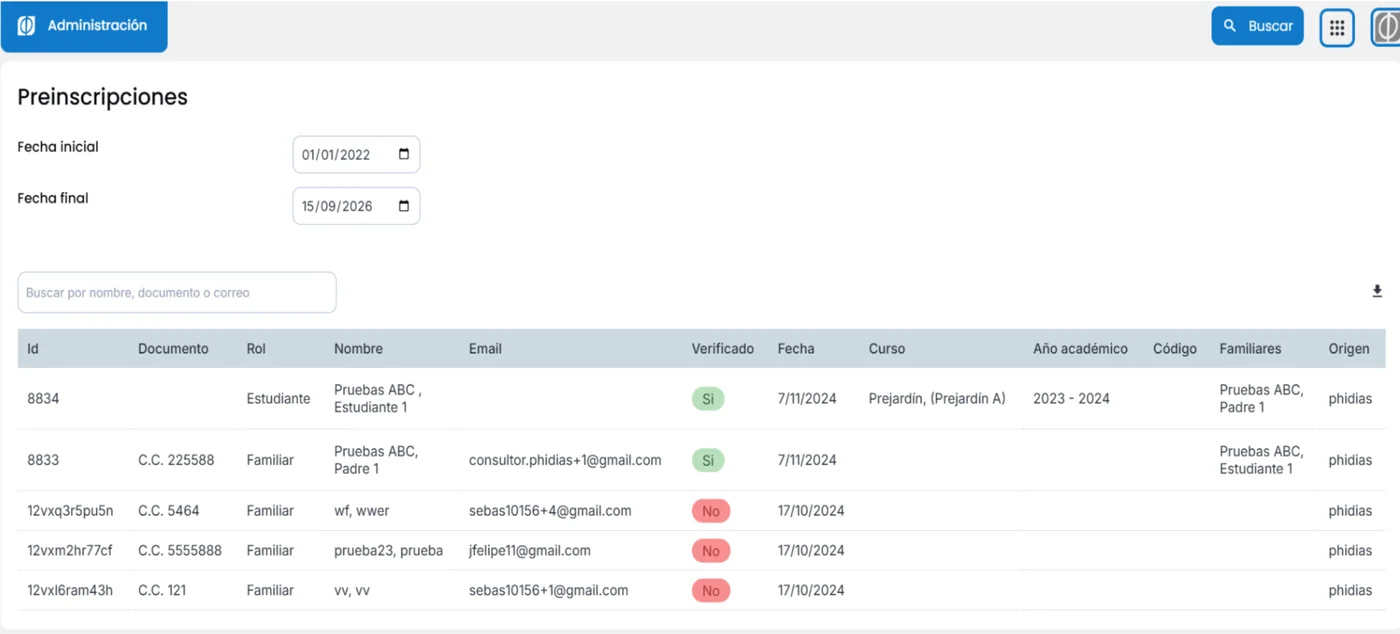Screen dimensions: 1400x634
Task: Click the Estudiante role cell
Action: (278, 398)
